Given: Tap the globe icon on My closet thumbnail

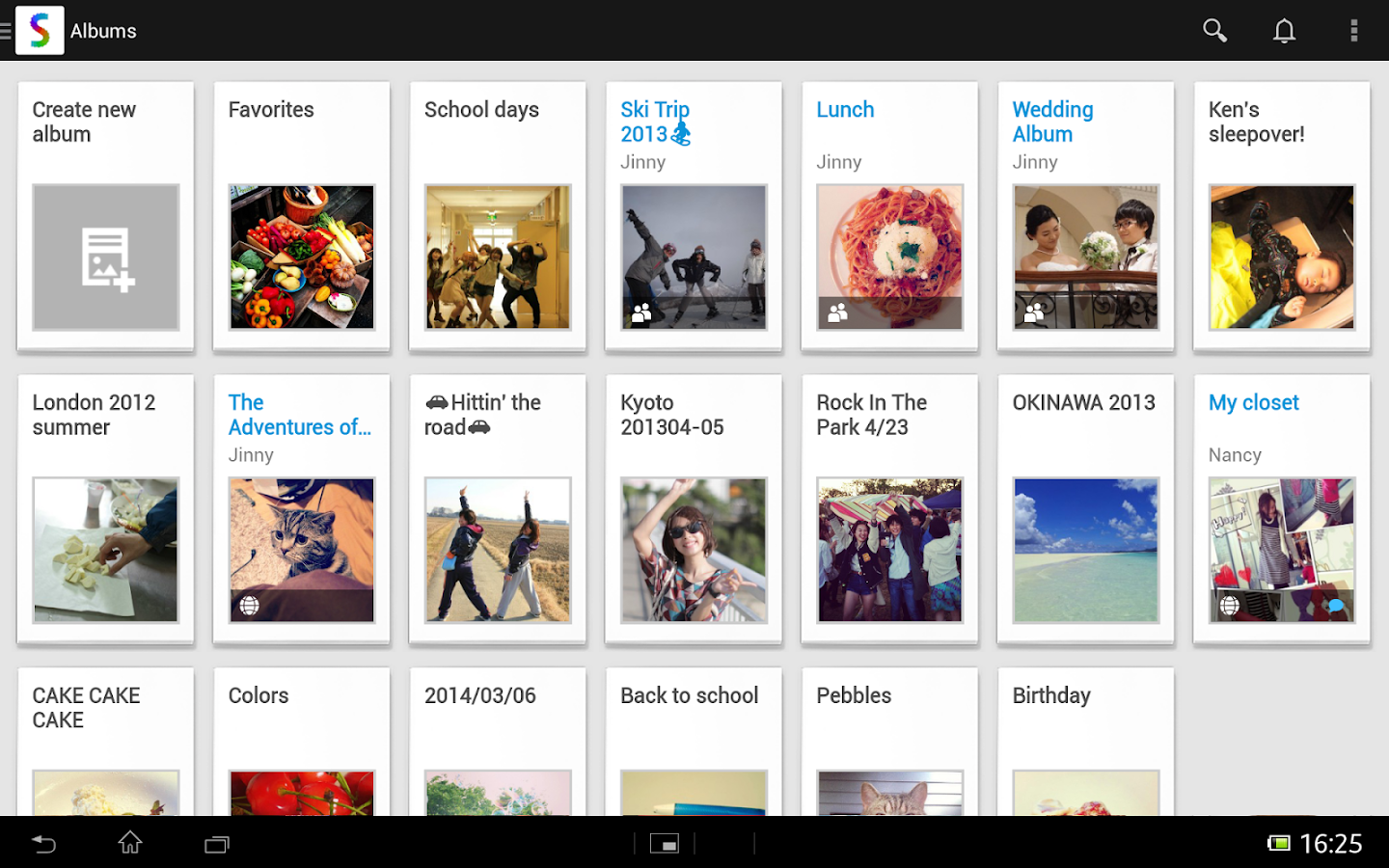Looking at the screenshot, I should [x=1229, y=606].
